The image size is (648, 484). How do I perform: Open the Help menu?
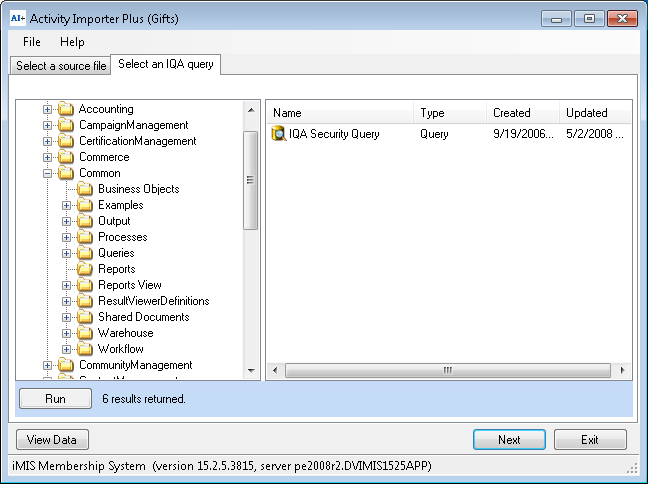coord(72,42)
